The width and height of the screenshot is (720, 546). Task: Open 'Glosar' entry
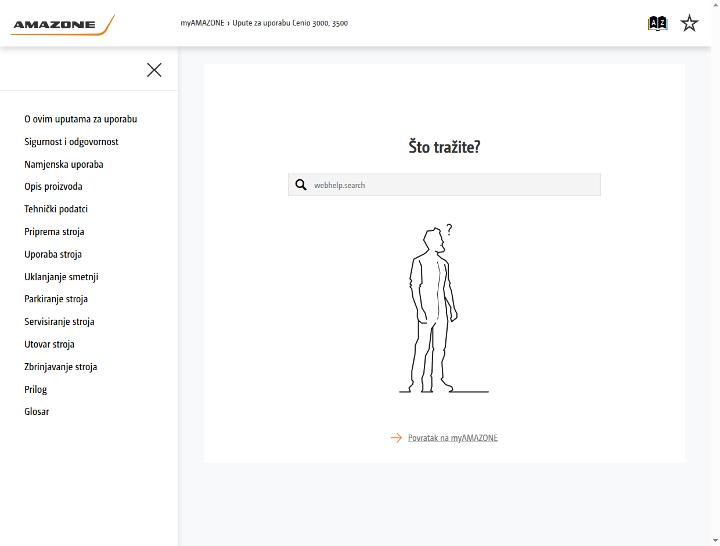pyautogui.click(x=37, y=411)
